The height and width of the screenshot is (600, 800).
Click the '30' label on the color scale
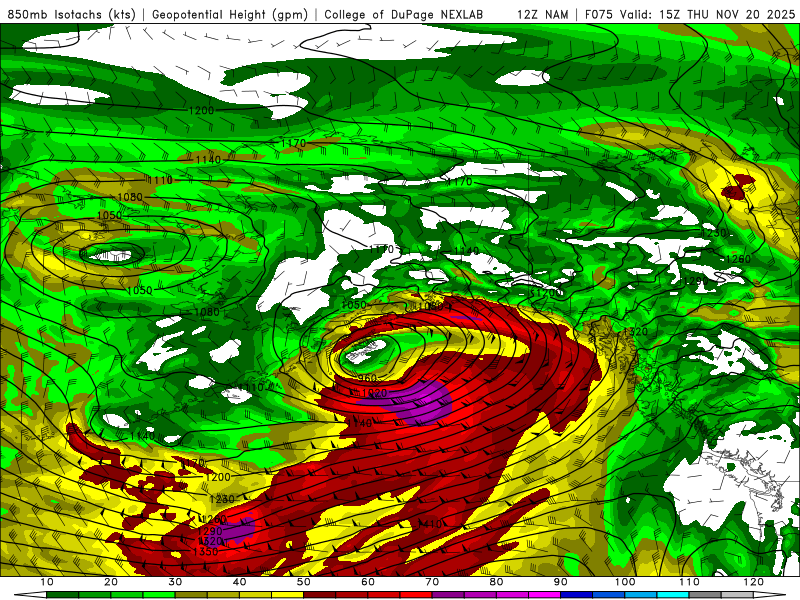175,582
